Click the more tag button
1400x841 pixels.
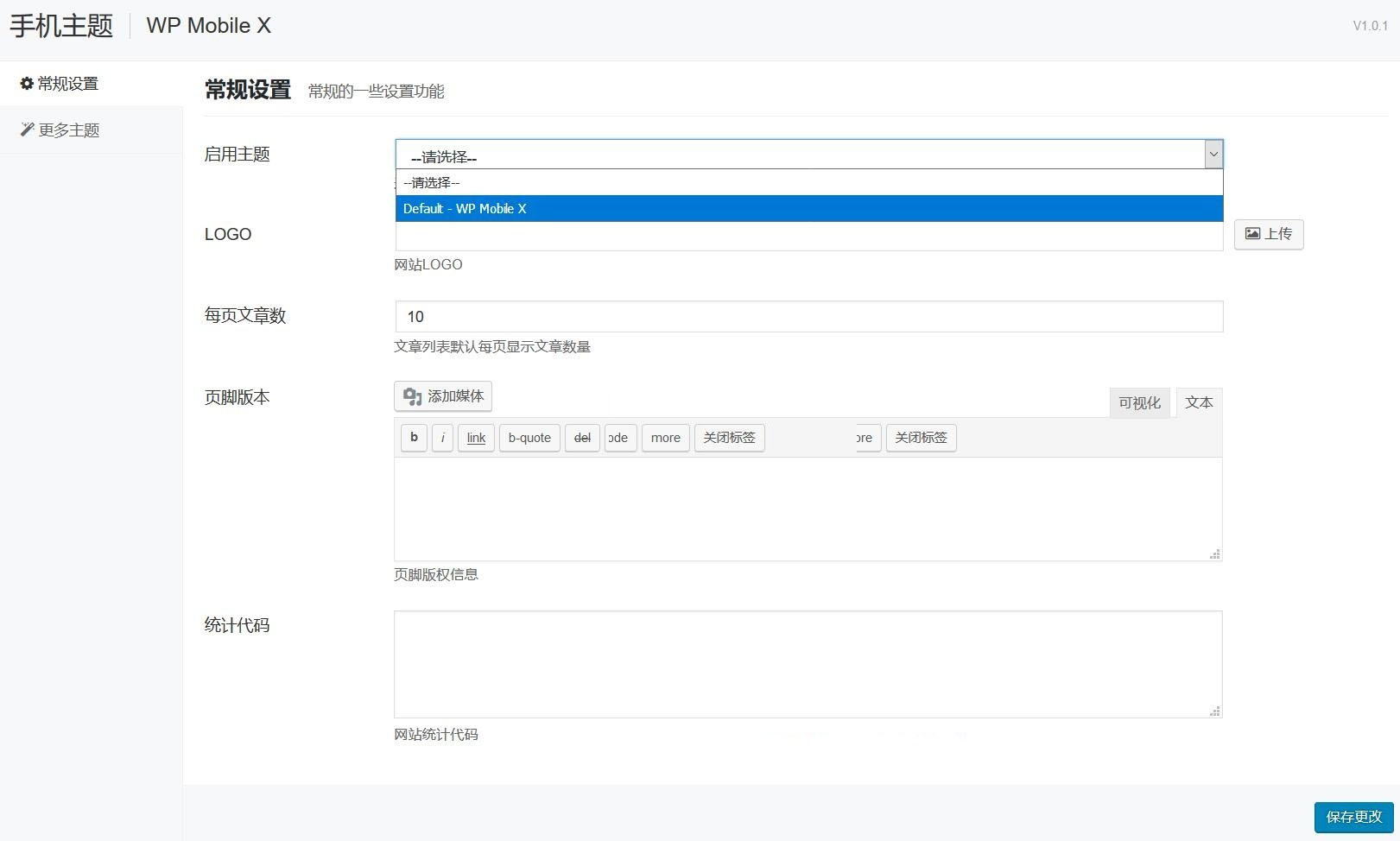pyautogui.click(x=665, y=438)
